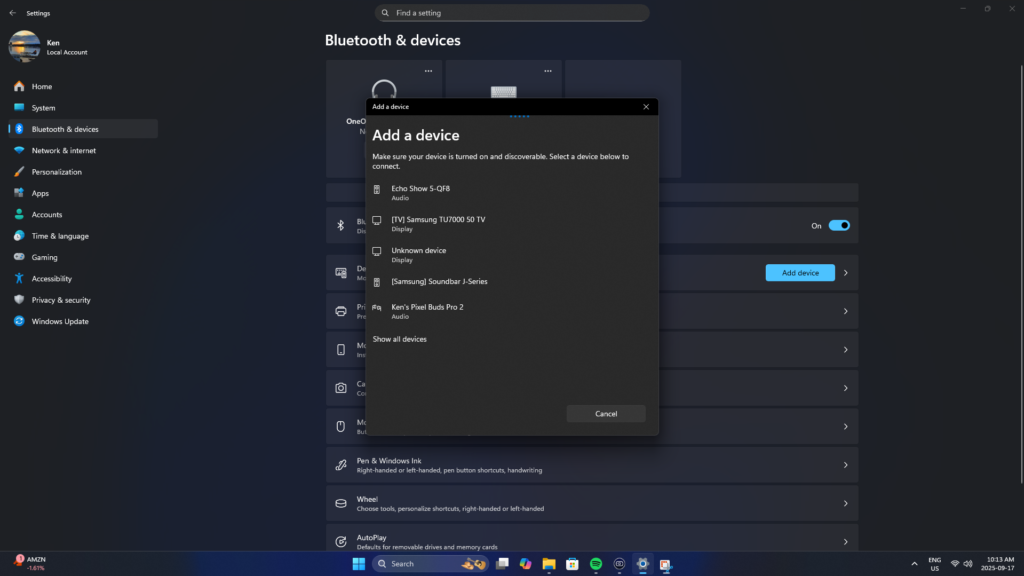Toggle the Bluetooth switch off
Image resolution: width=1024 pixels, height=576 pixels.
coord(838,226)
